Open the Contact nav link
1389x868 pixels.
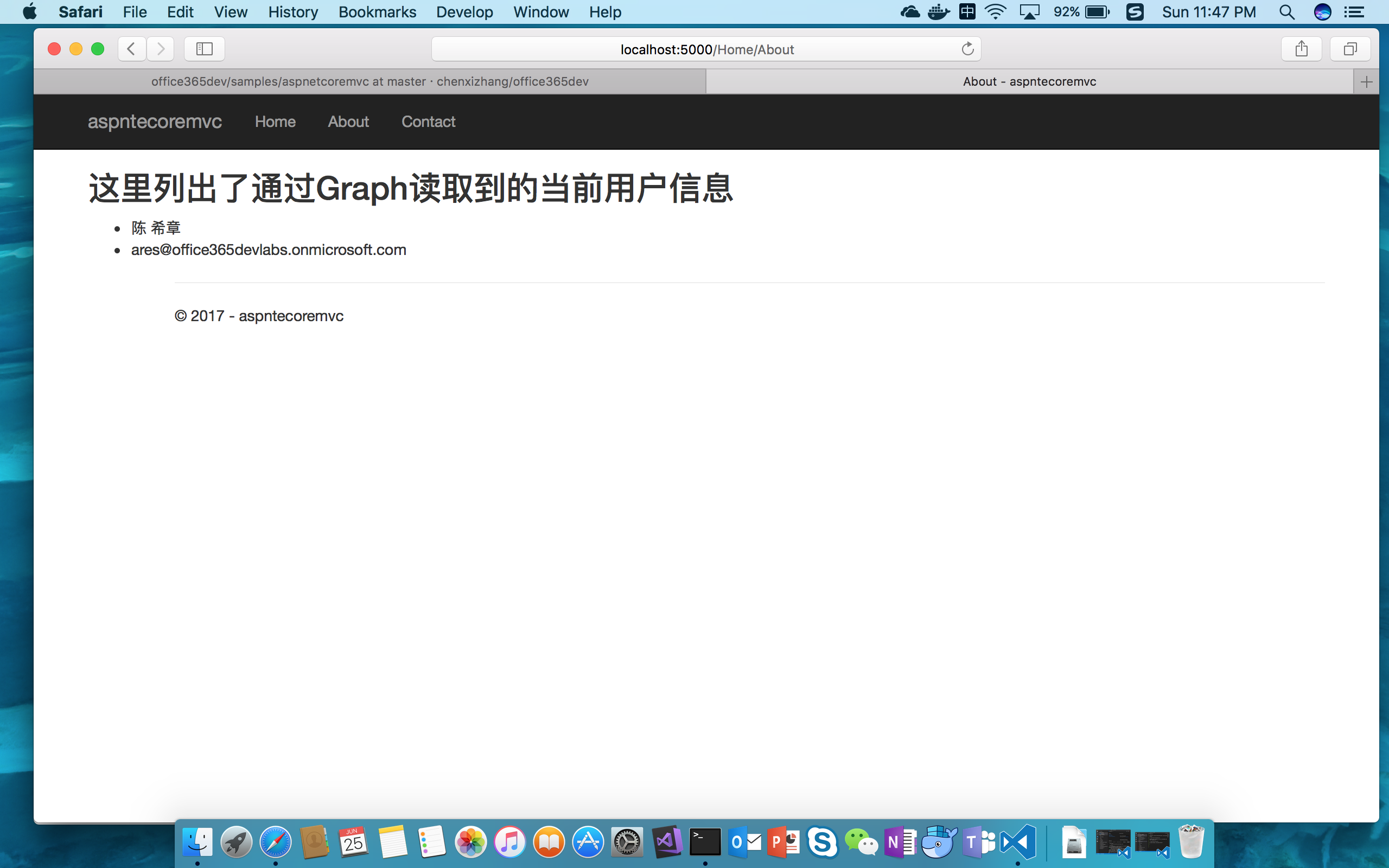[x=428, y=122]
